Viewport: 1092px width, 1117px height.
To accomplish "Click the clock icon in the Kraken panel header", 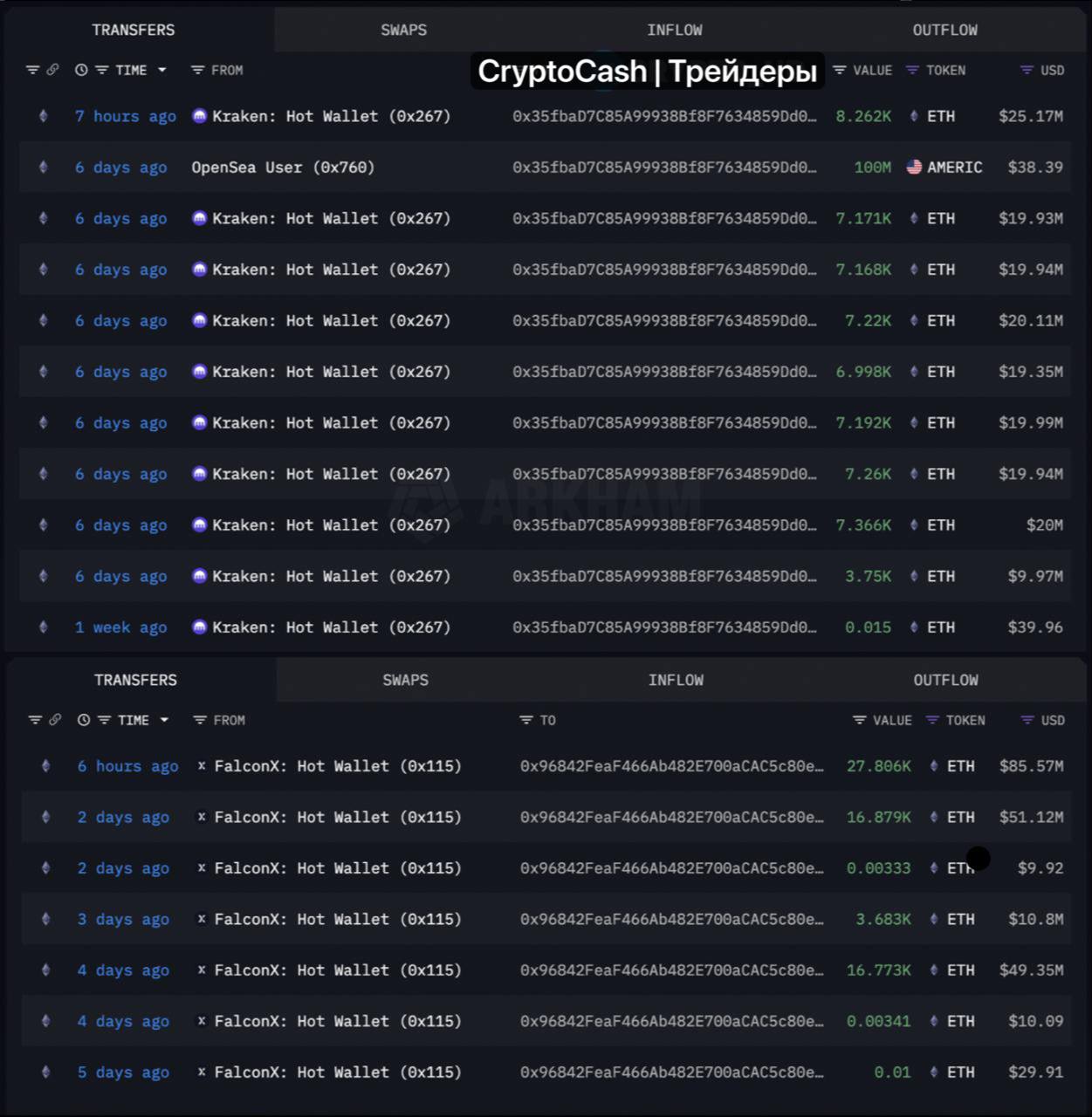I will pos(81,70).
